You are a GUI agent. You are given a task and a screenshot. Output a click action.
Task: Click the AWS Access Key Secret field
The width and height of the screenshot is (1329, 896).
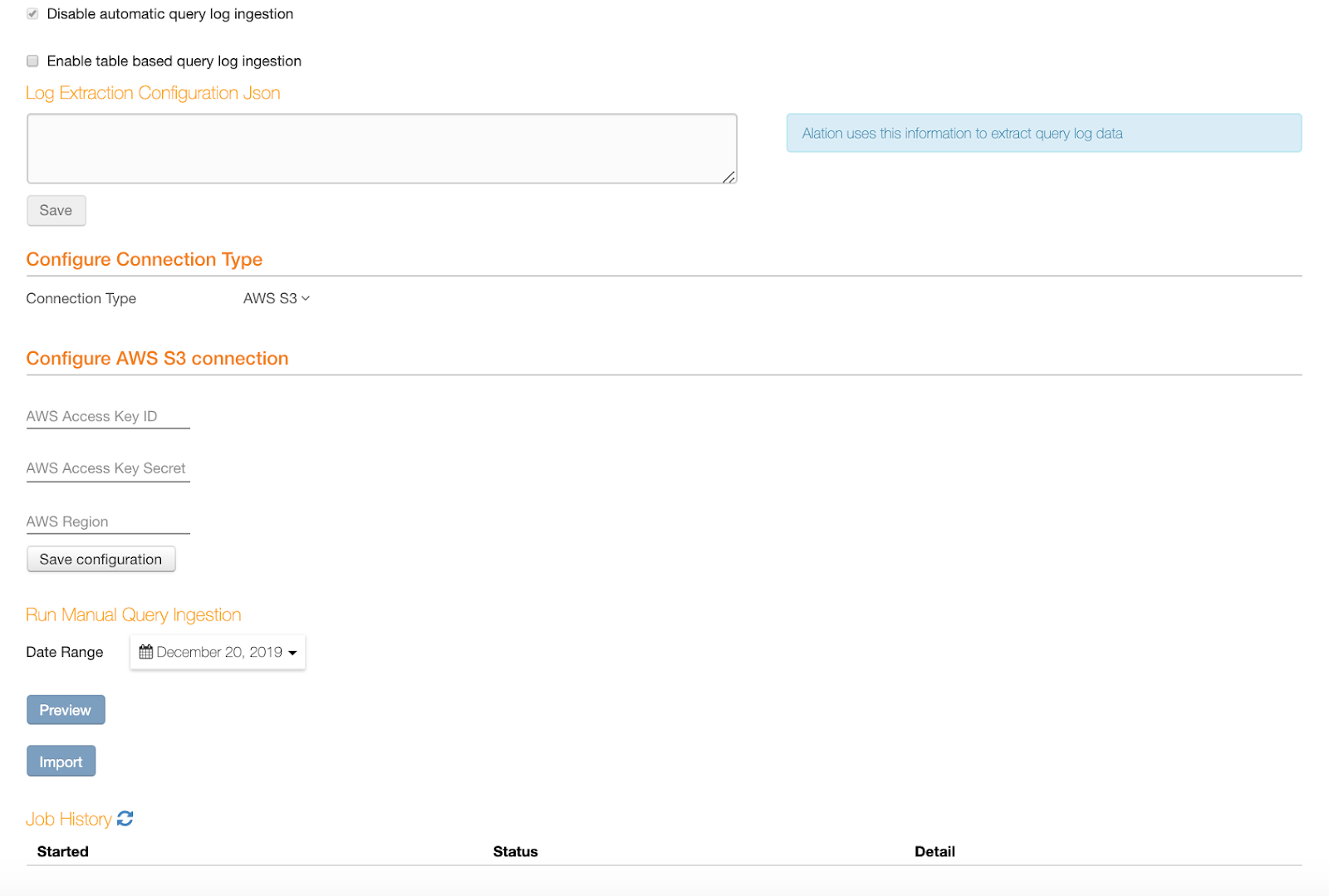pos(108,469)
